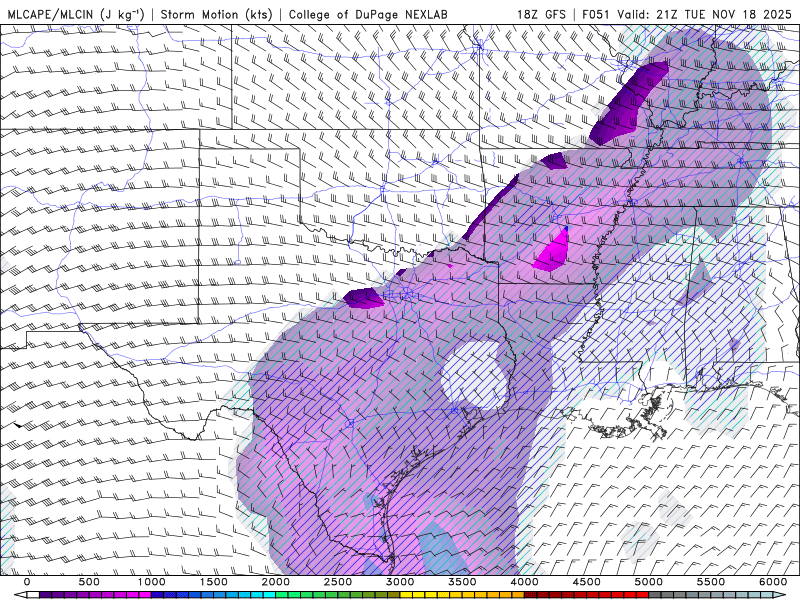Click the MLCAPE/MLCIN (J kg⁻¹) title text
The image size is (800, 600).
(x=77, y=14)
